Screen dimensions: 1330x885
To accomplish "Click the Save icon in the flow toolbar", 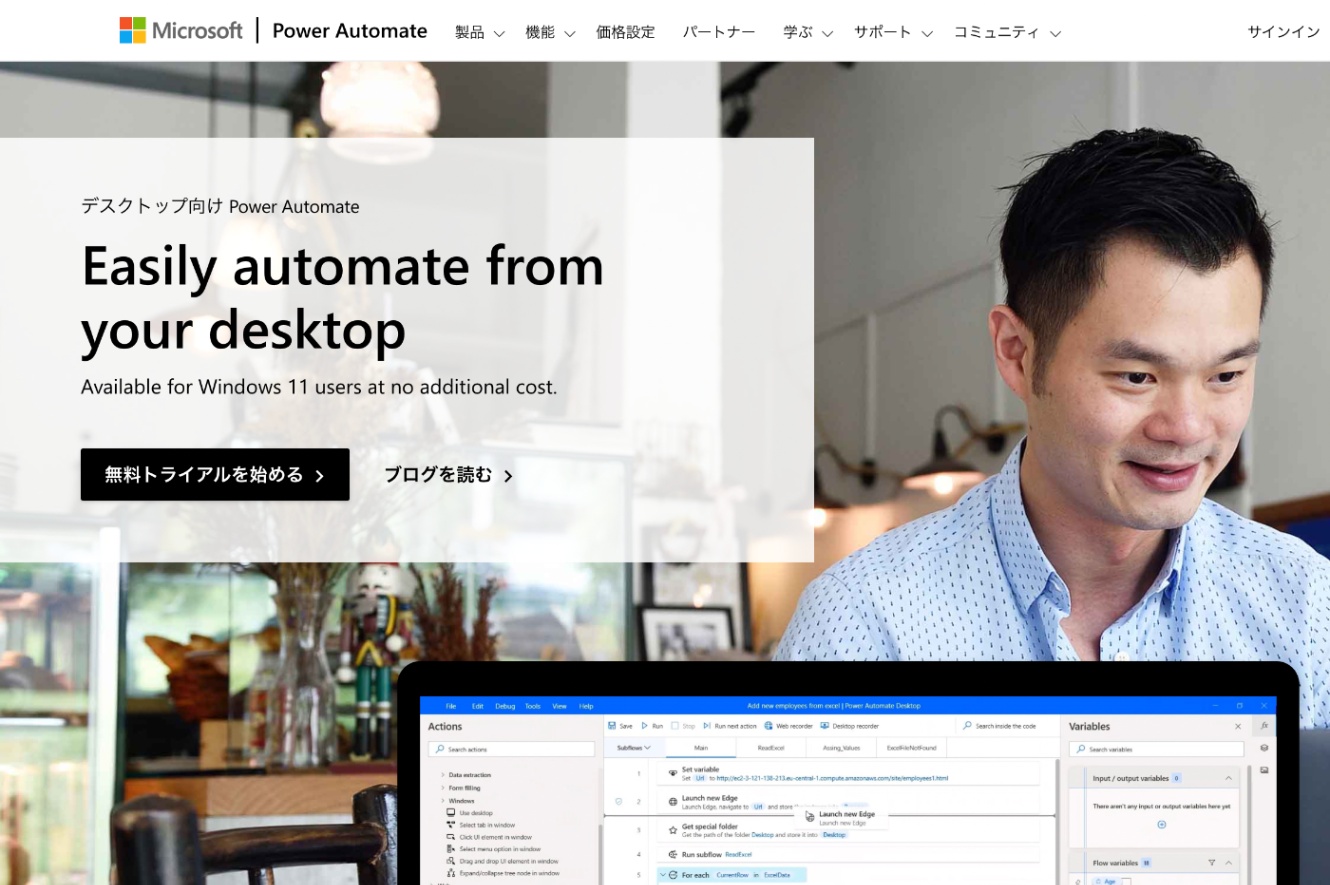I will [612, 725].
